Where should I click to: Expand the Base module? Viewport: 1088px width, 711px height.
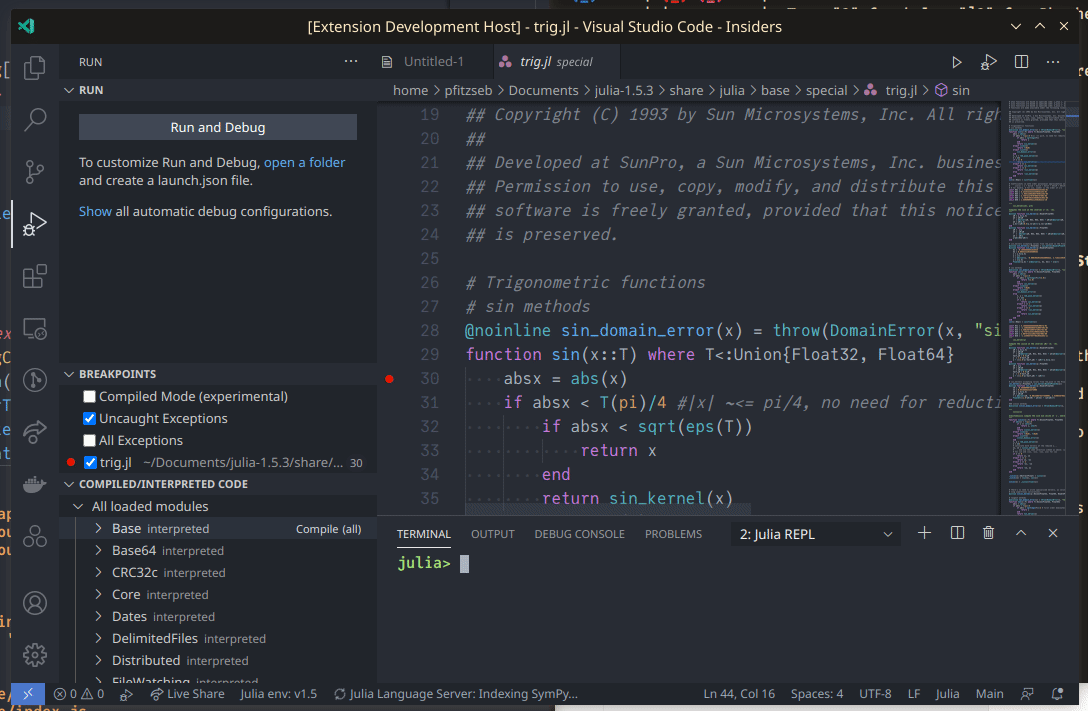98,529
